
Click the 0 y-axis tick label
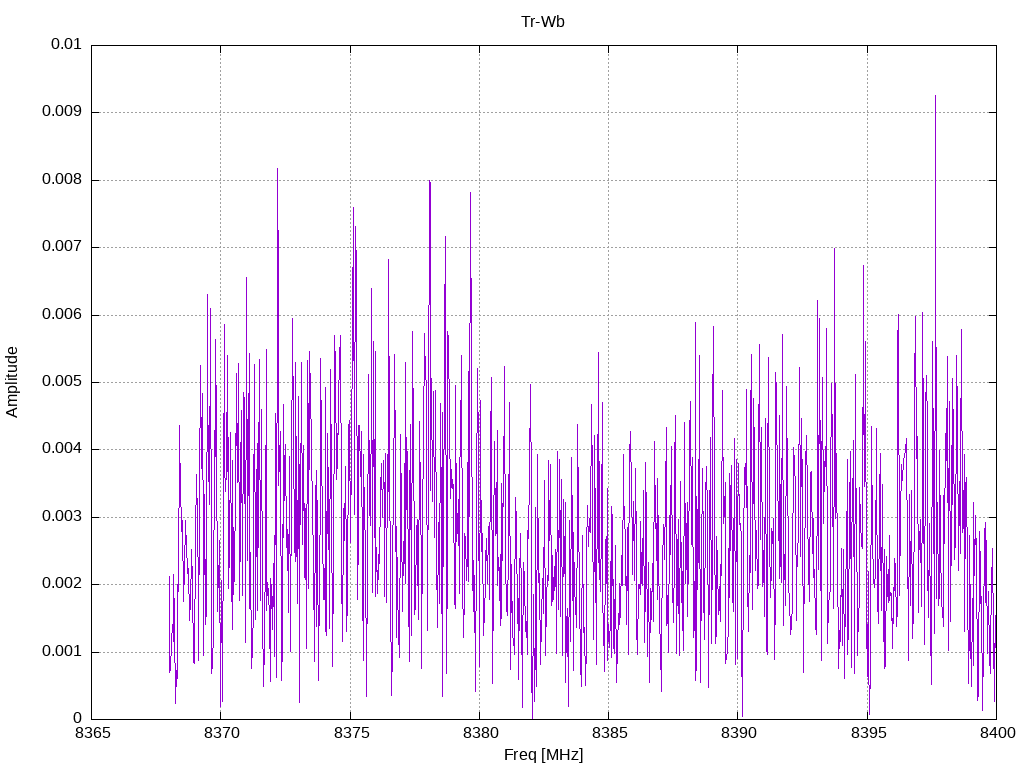click(78, 718)
